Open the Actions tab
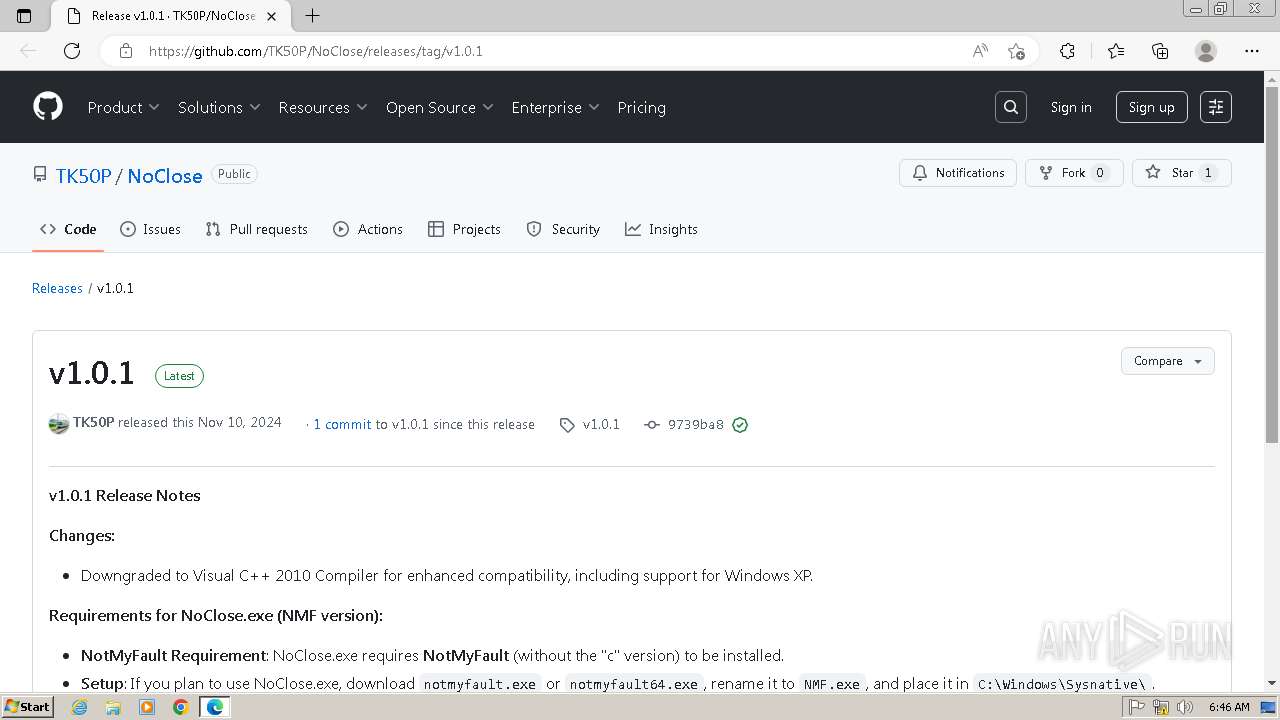The height and width of the screenshot is (720, 1280). [368, 229]
